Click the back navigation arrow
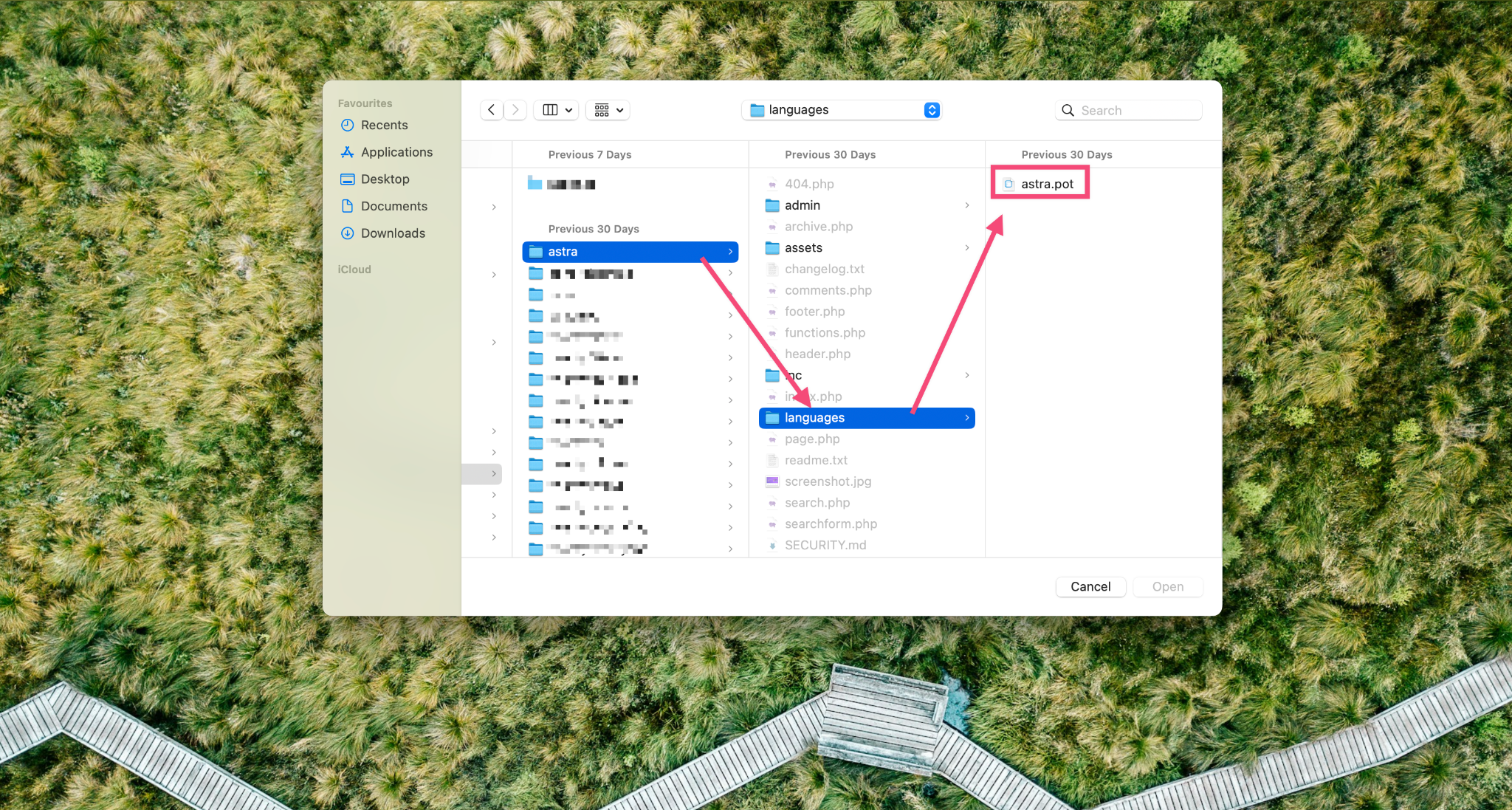 (x=492, y=110)
